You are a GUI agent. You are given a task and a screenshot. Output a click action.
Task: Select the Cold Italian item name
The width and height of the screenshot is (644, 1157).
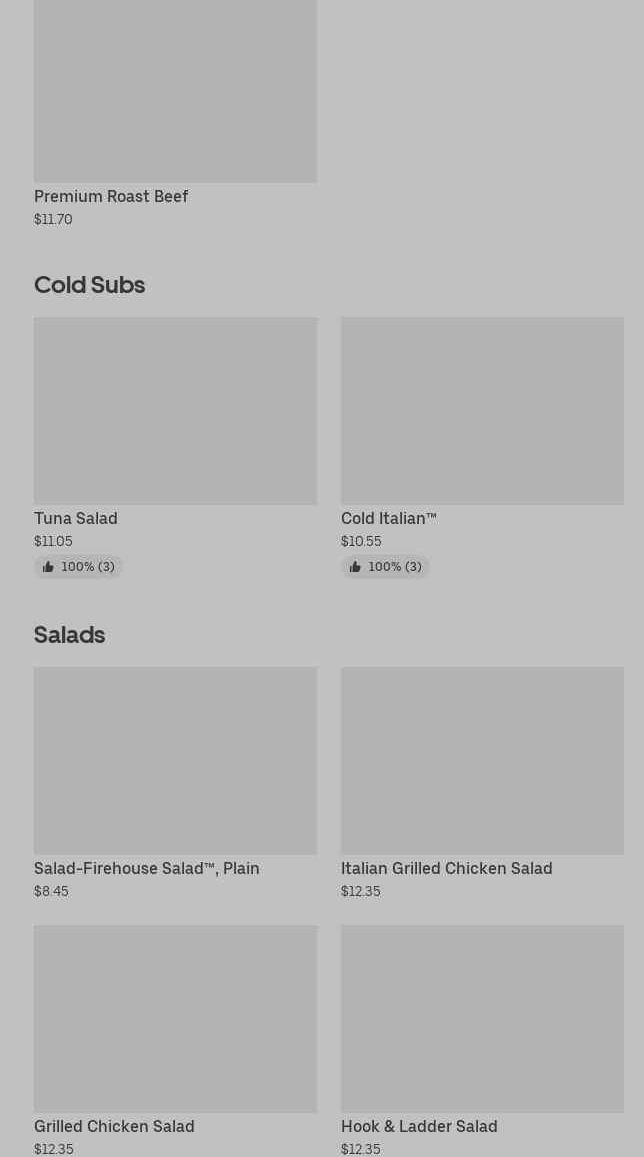(x=389, y=518)
